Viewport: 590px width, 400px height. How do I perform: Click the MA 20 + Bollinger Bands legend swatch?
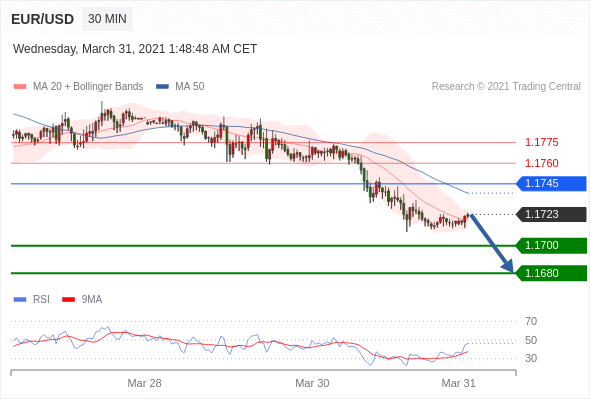pyautogui.click(x=20, y=87)
